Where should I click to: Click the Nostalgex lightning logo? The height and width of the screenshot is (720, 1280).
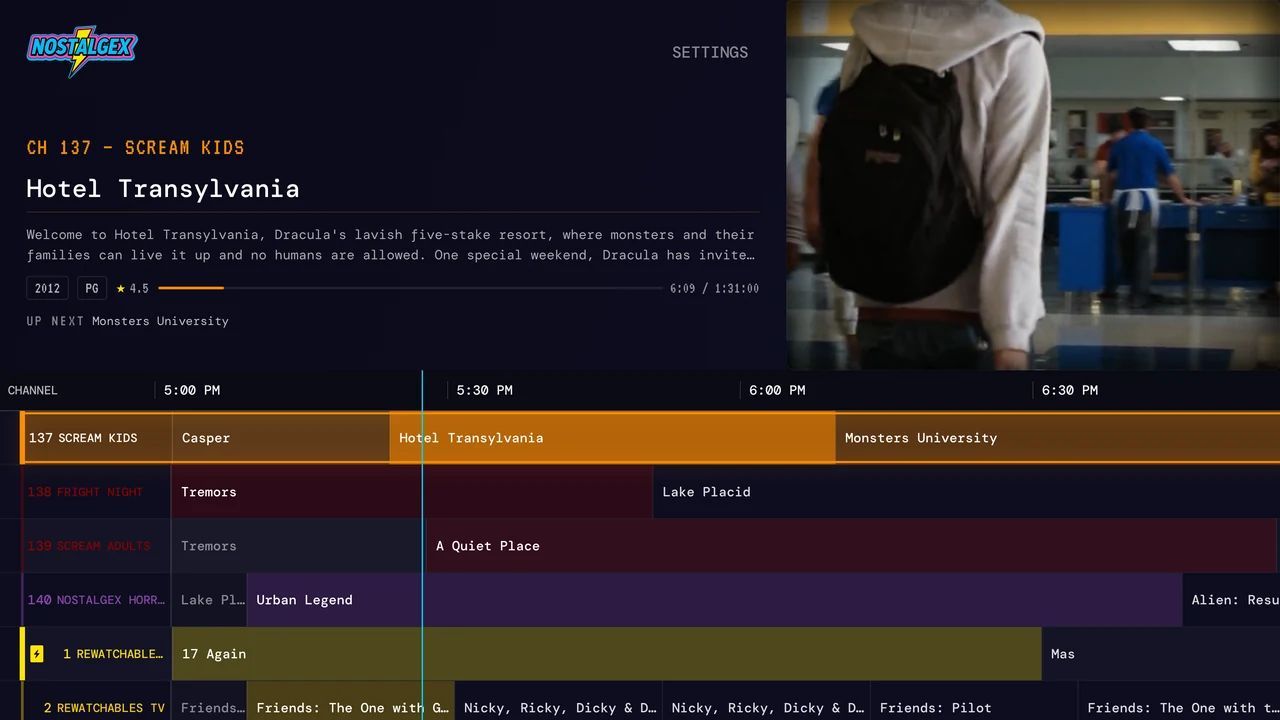81,51
